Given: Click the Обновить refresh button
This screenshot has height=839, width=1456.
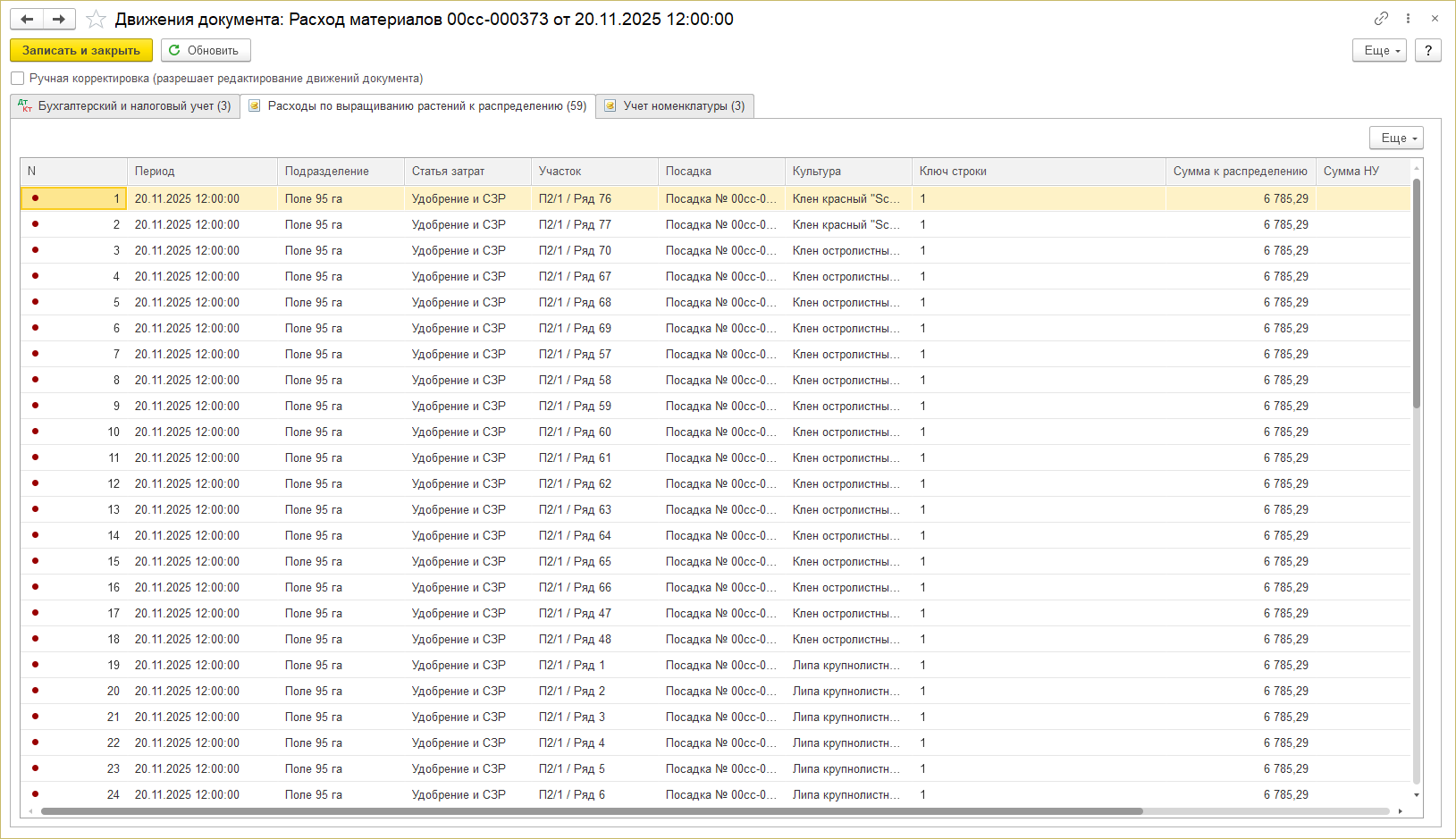Looking at the screenshot, I should point(205,51).
